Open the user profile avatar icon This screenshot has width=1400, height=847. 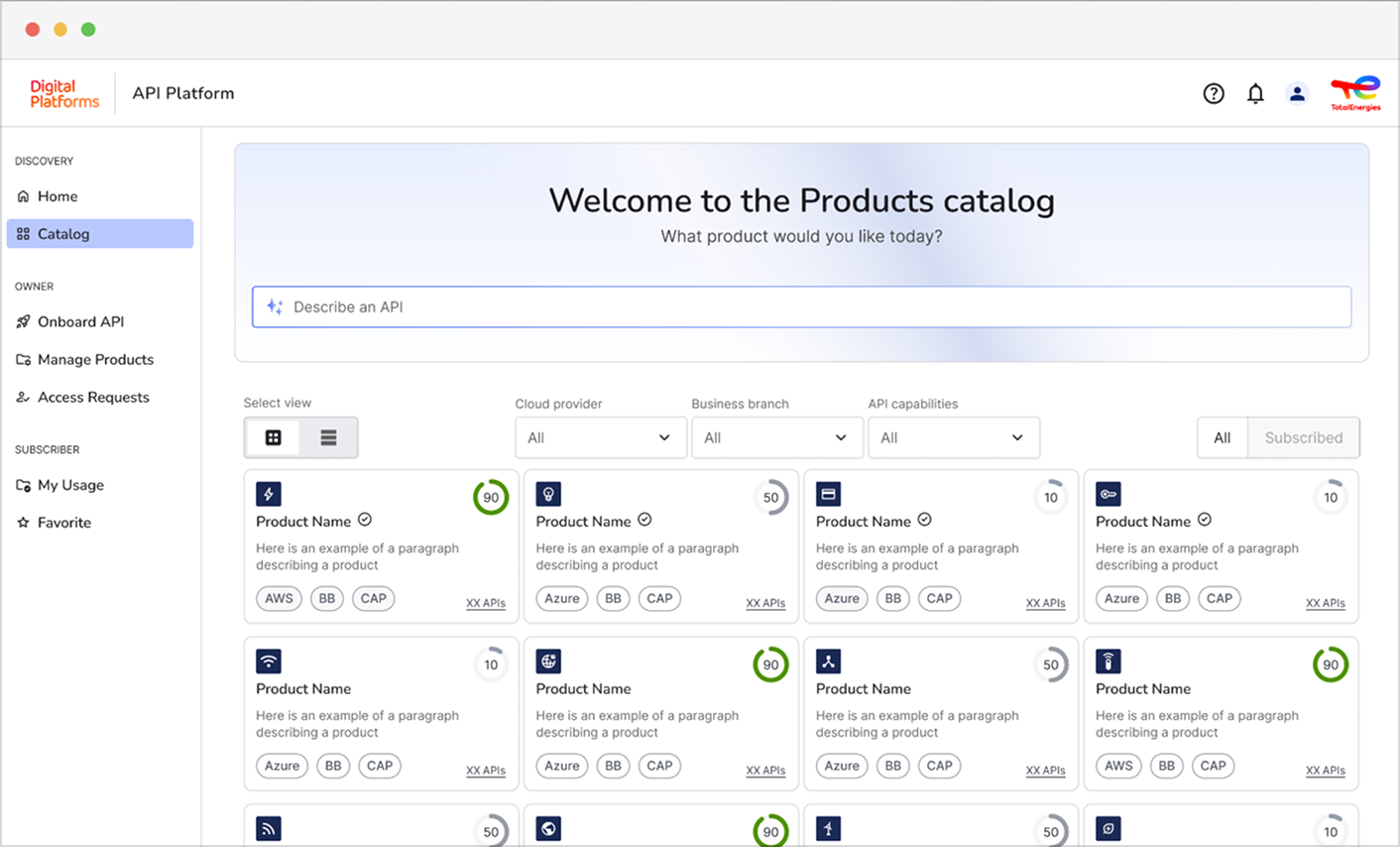tap(1297, 93)
